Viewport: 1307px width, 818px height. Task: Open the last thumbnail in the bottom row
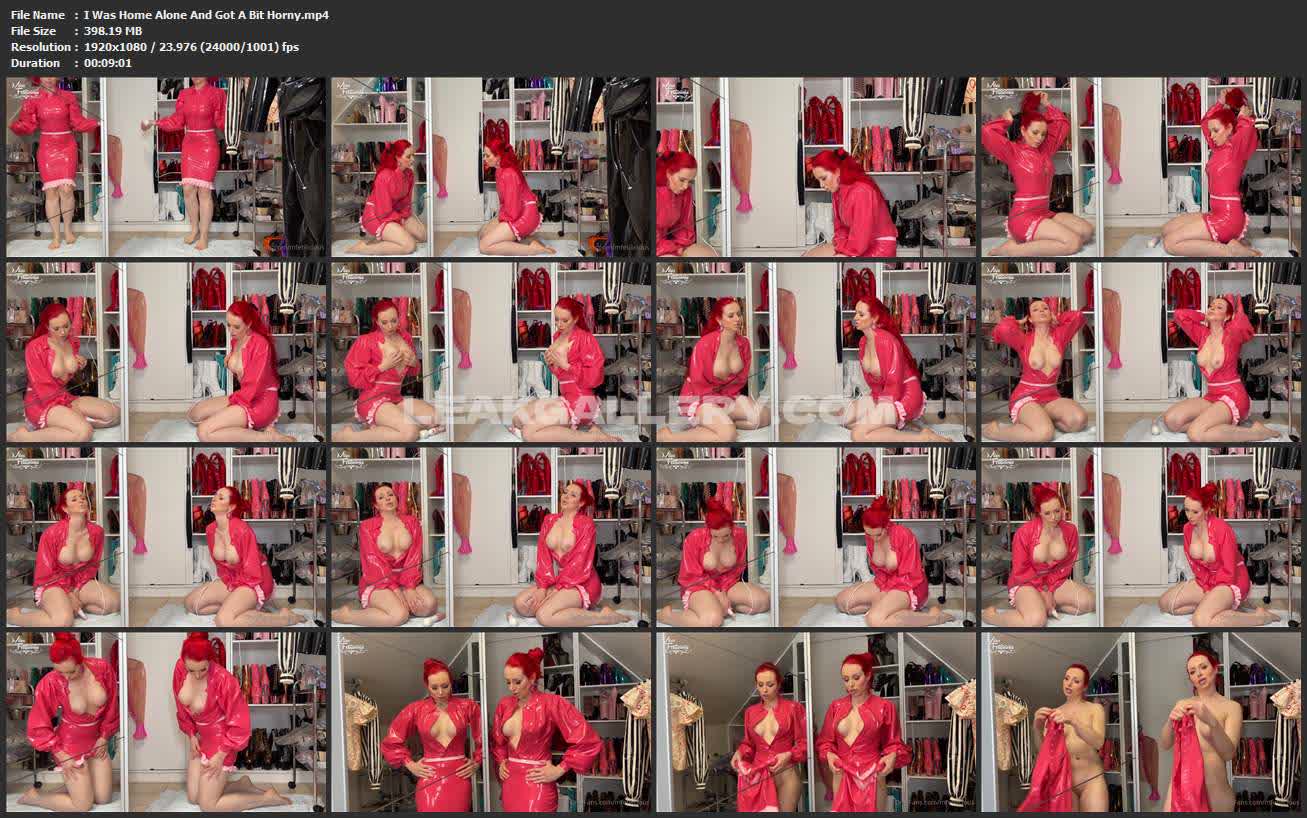pos(1141,722)
